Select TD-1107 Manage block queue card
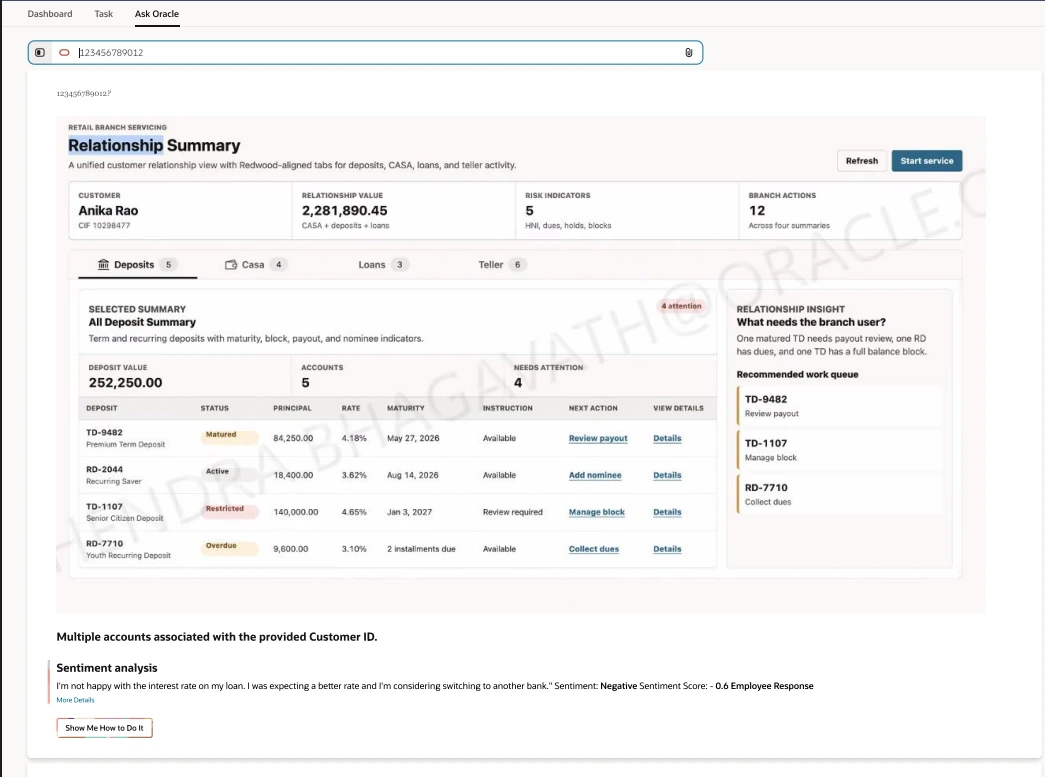 pos(840,450)
